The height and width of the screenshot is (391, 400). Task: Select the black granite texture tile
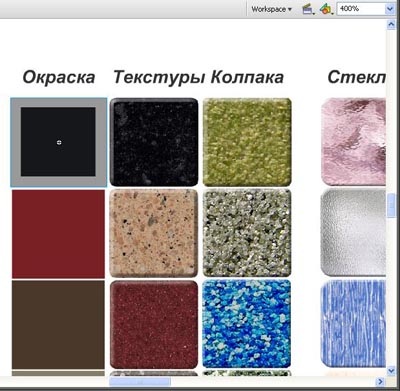coord(154,142)
